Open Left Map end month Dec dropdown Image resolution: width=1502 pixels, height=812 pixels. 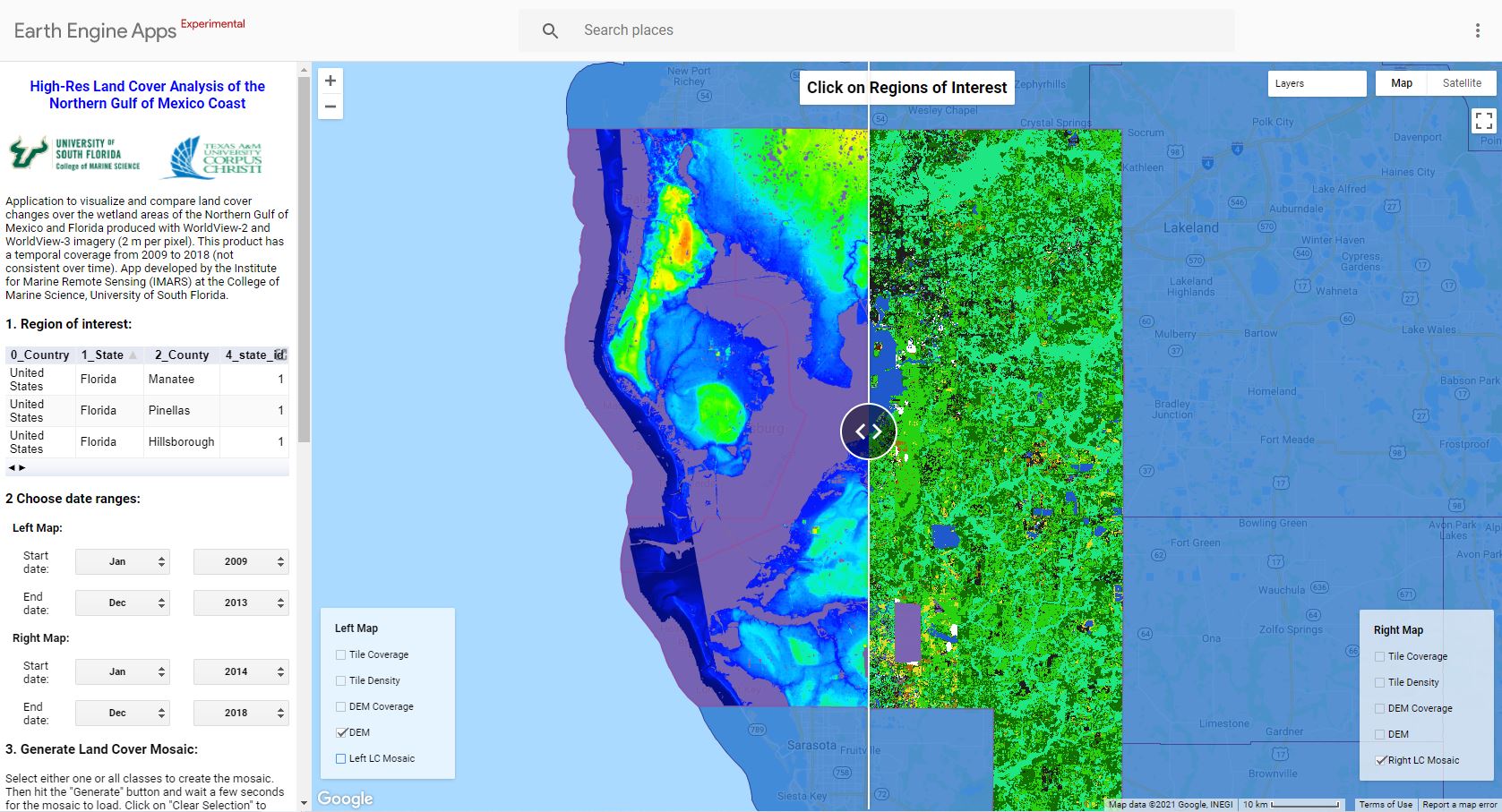[x=123, y=603]
